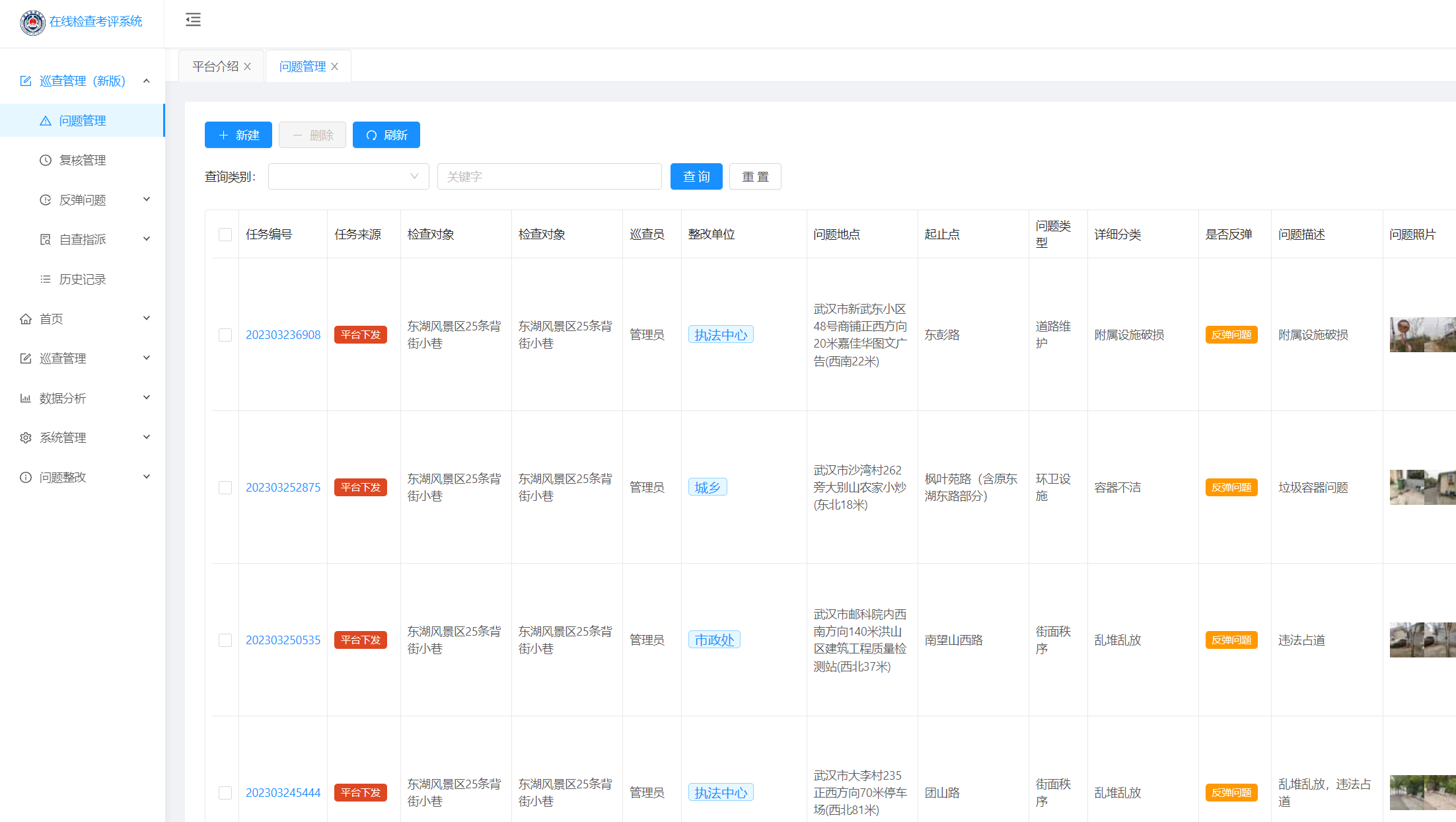This screenshot has height=822, width=1456.
Task: Open photo thumbnail for task 202303250535
Action: [1422, 640]
